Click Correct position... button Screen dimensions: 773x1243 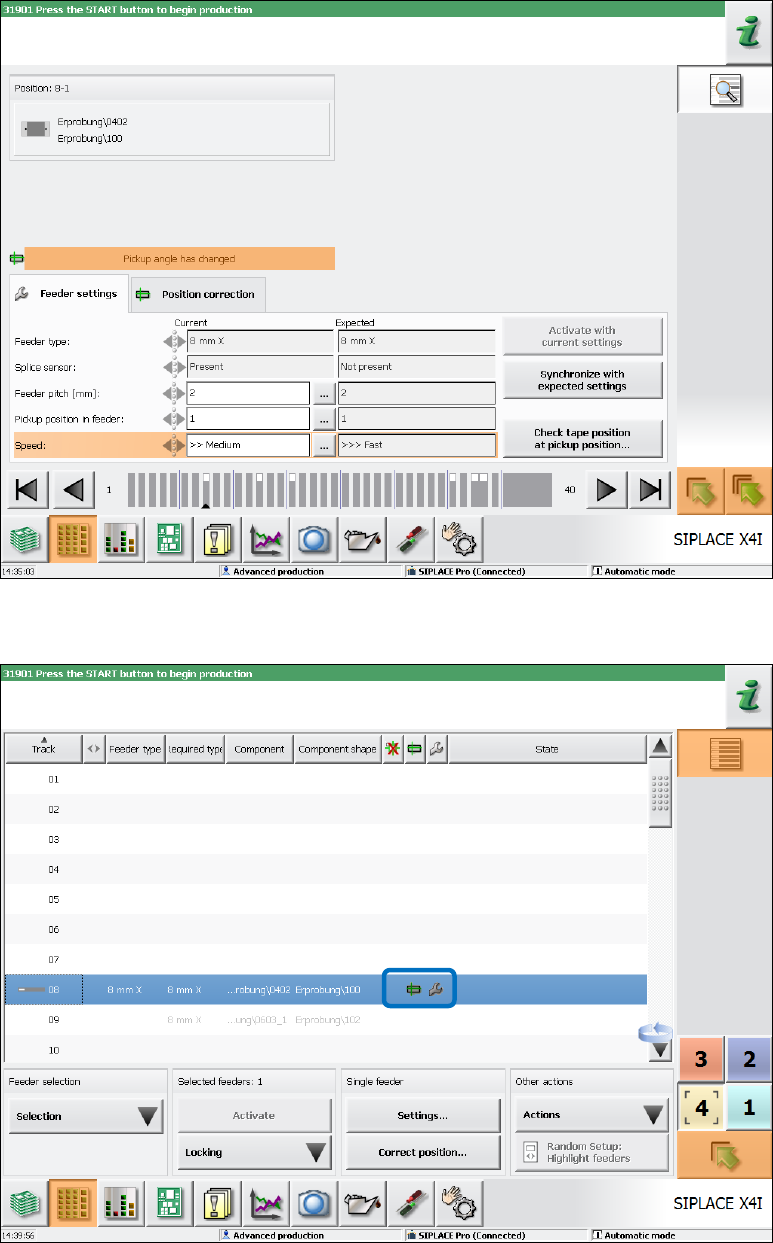click(423, 1152)
